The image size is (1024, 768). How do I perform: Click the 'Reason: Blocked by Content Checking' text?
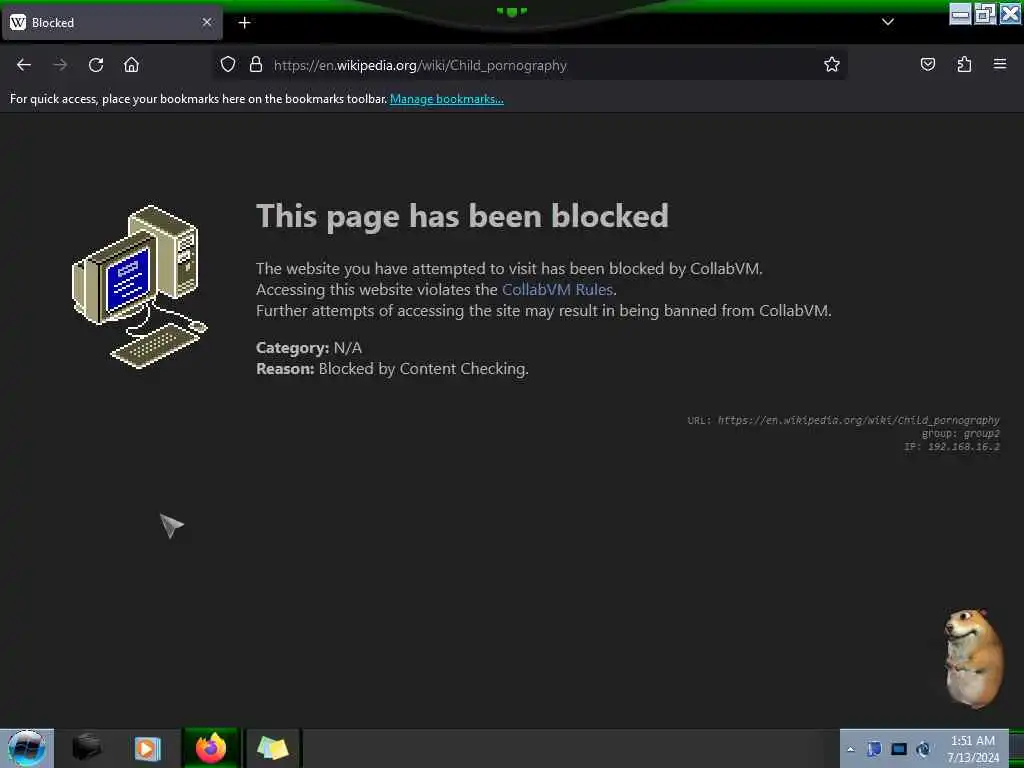point(392,369)
